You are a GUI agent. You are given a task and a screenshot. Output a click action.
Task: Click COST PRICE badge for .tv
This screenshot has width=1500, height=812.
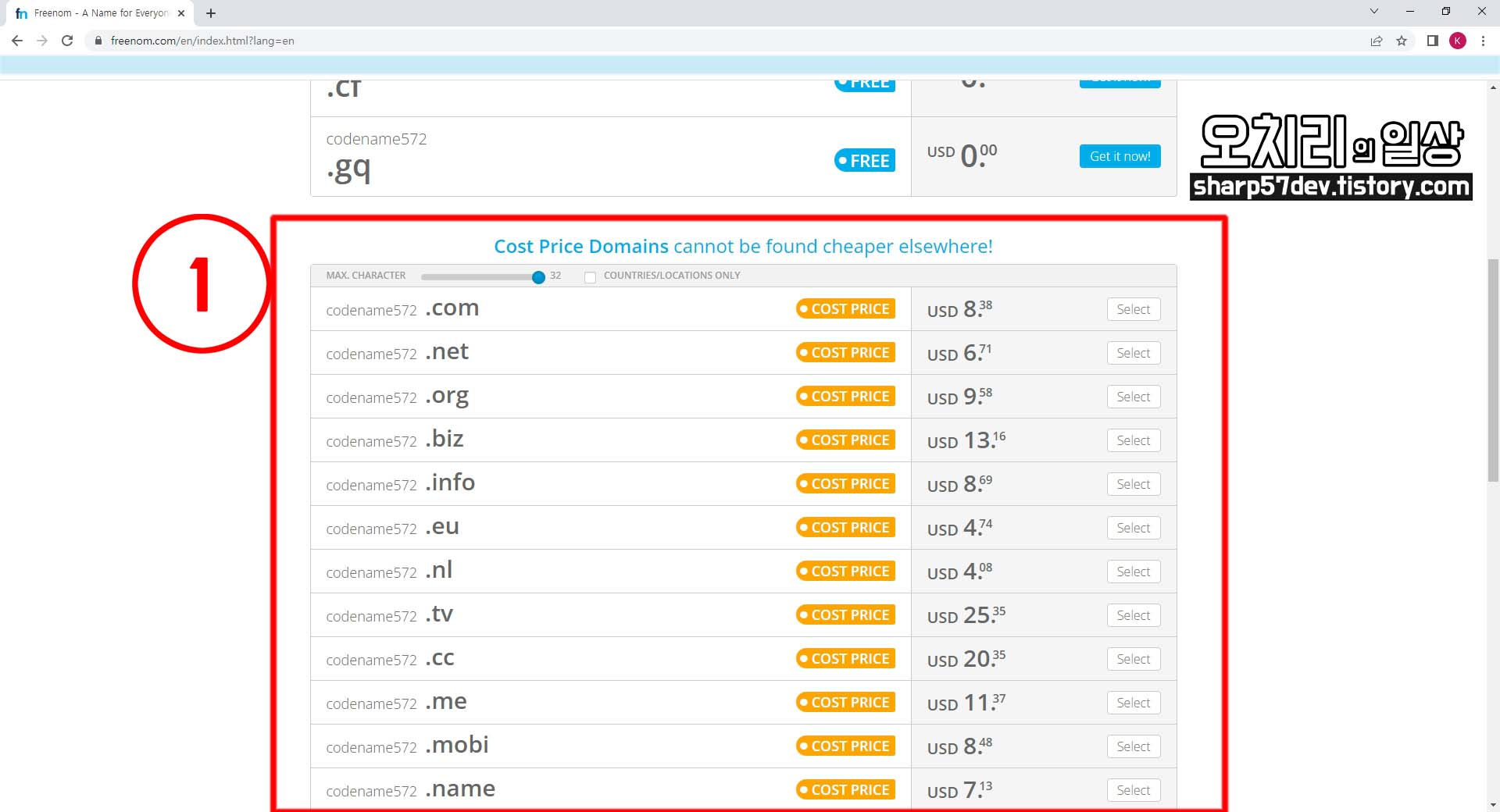845,615
